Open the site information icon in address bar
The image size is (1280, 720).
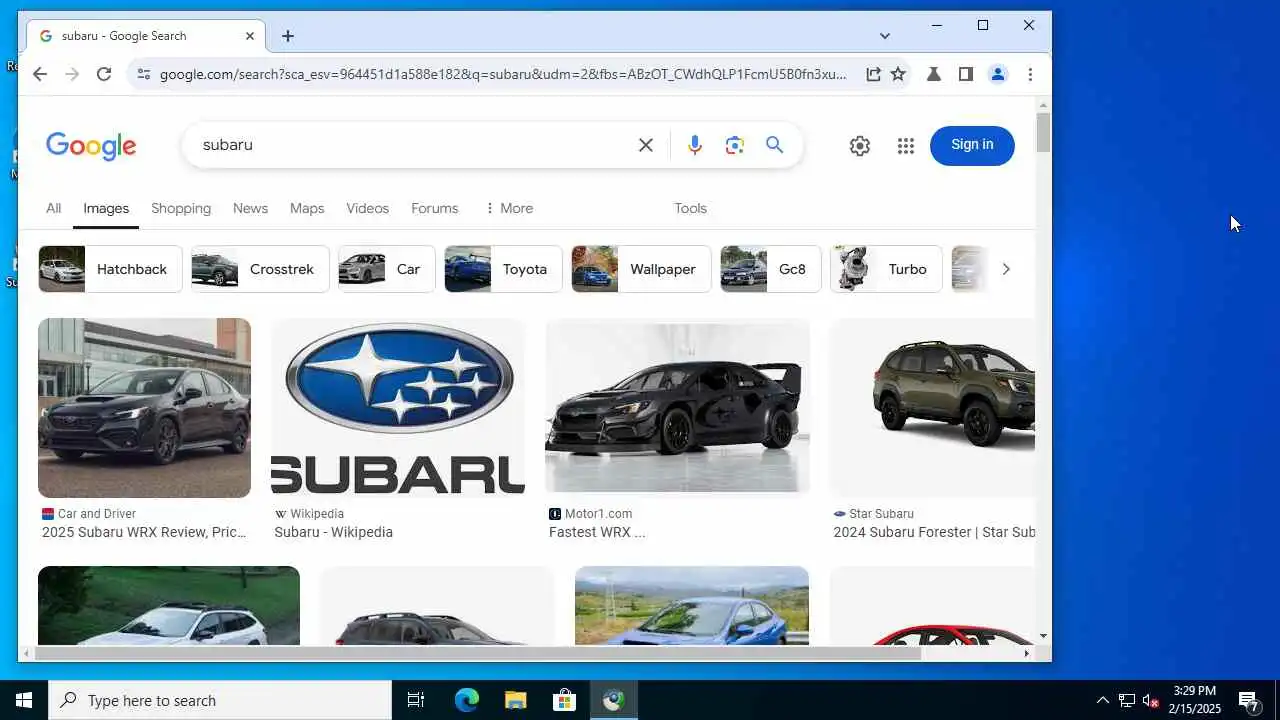point(143,74)
